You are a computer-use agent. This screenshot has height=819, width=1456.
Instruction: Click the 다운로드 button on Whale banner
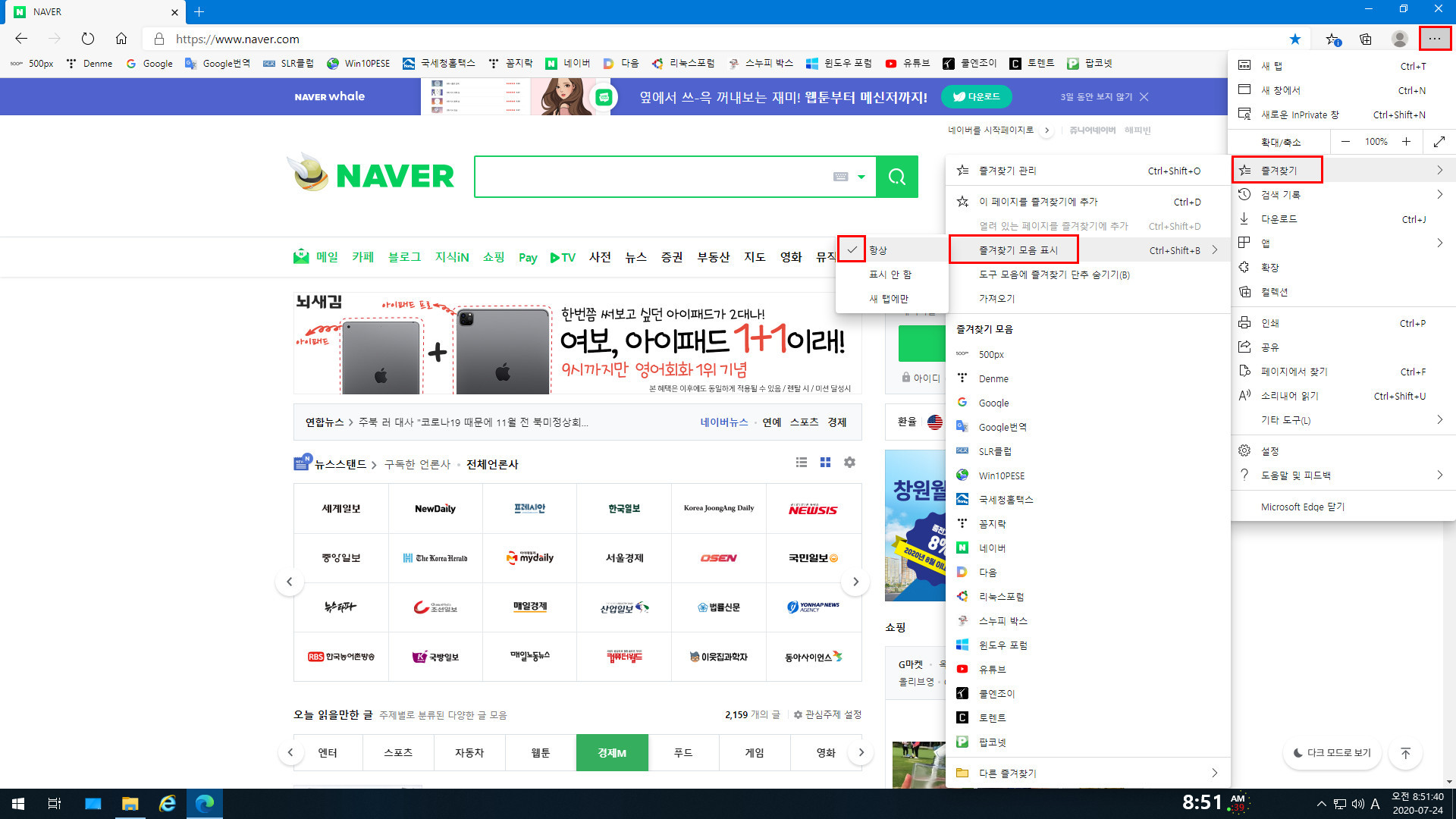977,96
